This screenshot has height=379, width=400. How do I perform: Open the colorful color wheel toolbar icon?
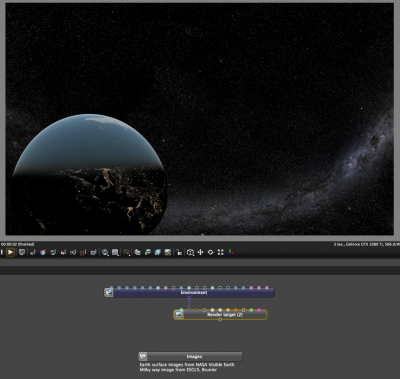(43, 252)
